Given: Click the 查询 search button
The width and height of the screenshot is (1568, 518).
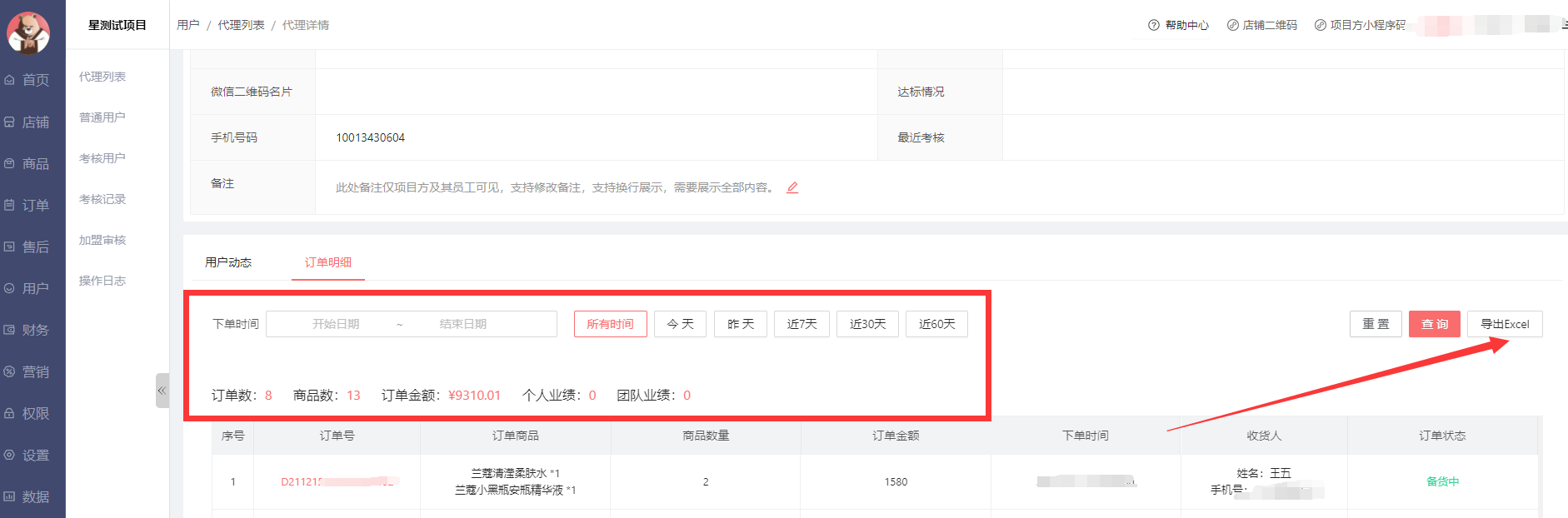Looking at the screenshot, I should pos(1434,324).
